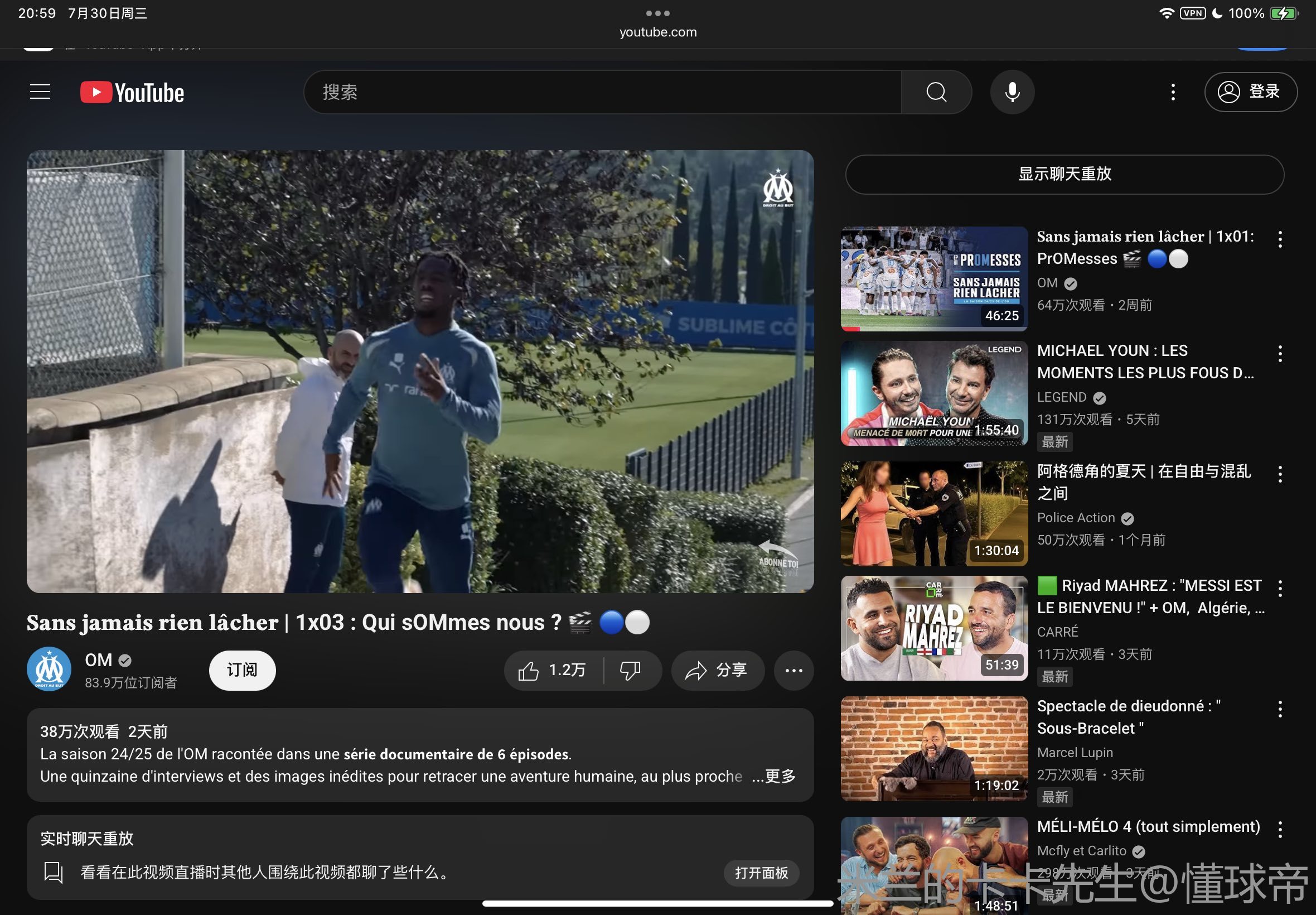Click the search magnifier button
The width and height of the screenshot is (1316, 915).
click(x=936, y=92)
